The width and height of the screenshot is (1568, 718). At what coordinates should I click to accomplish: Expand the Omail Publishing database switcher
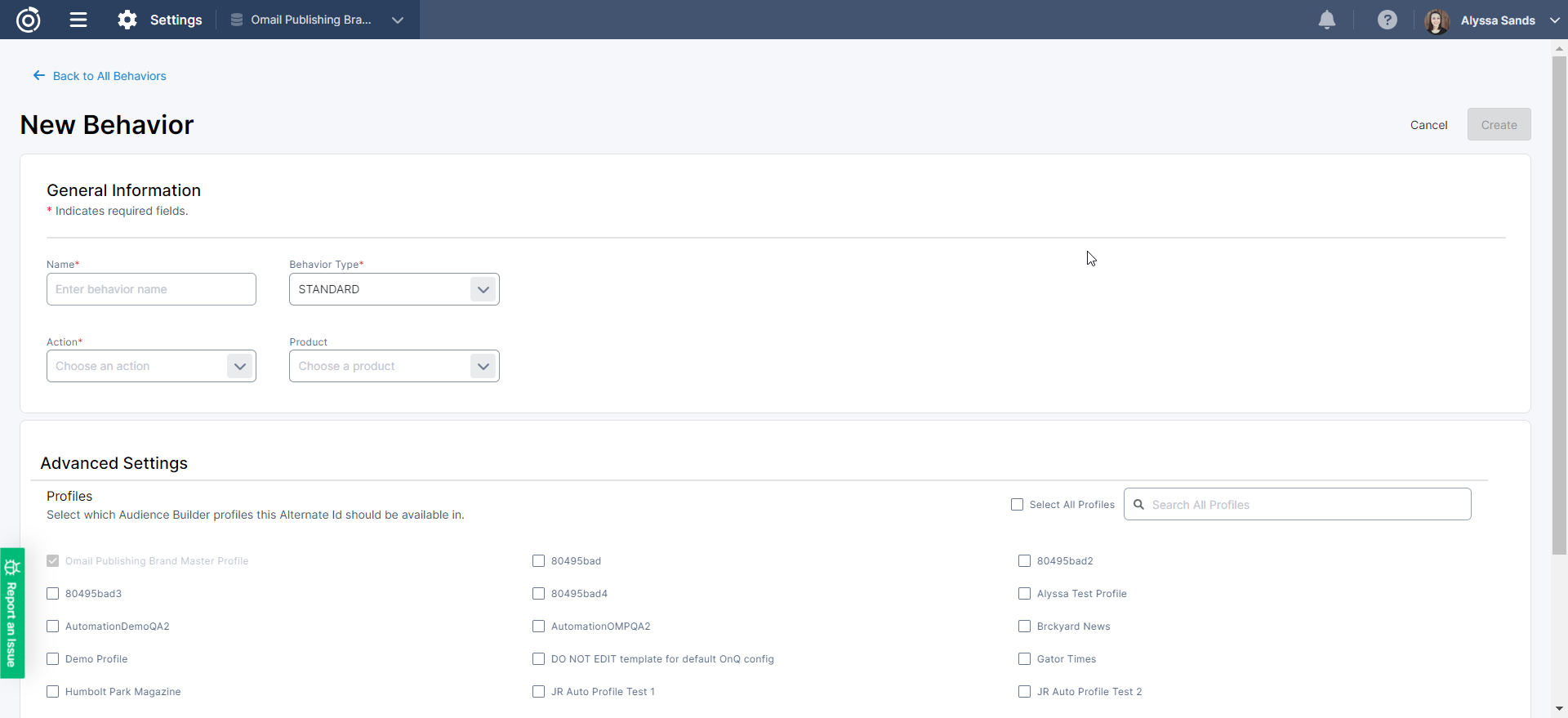tap(398, 20)
